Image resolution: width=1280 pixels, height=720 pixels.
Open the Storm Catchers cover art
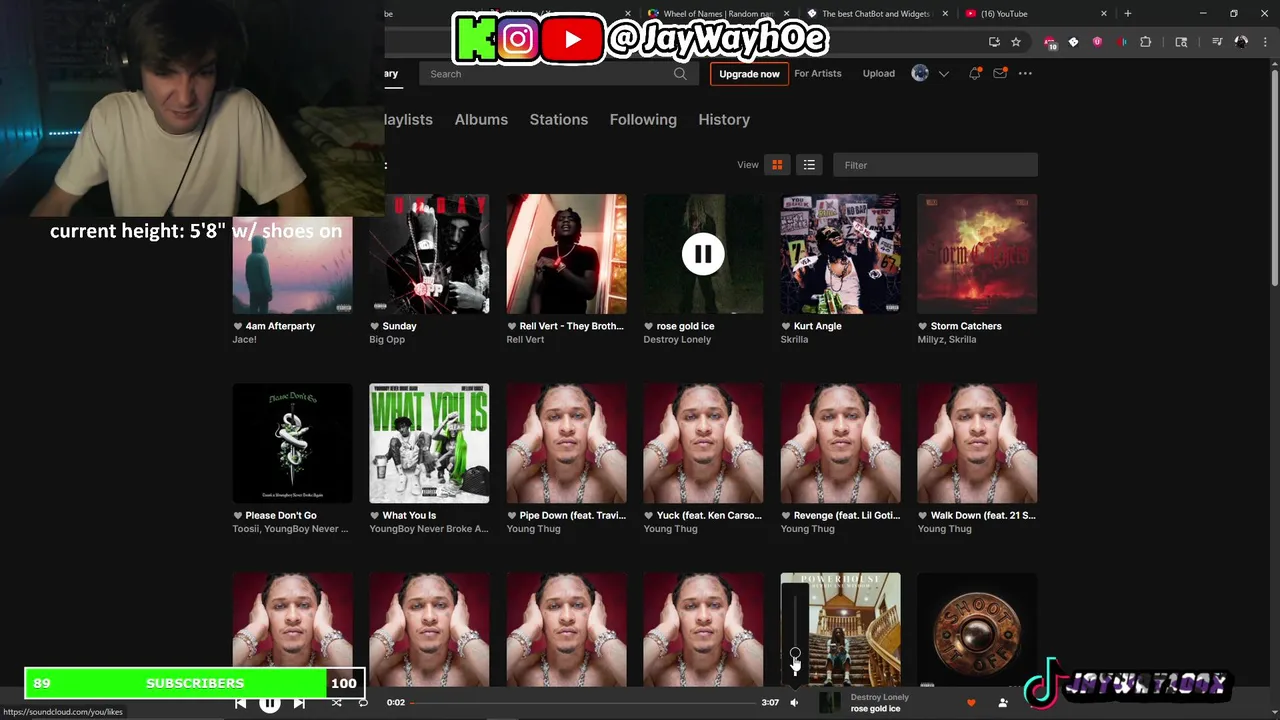click(977, 254)
